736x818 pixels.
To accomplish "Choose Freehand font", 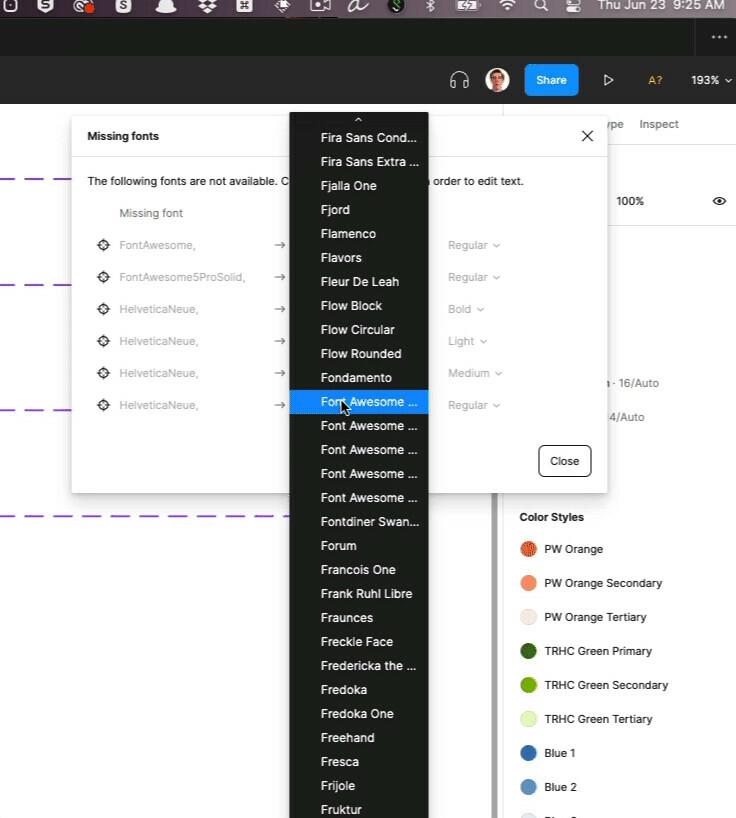I will 359,738.
